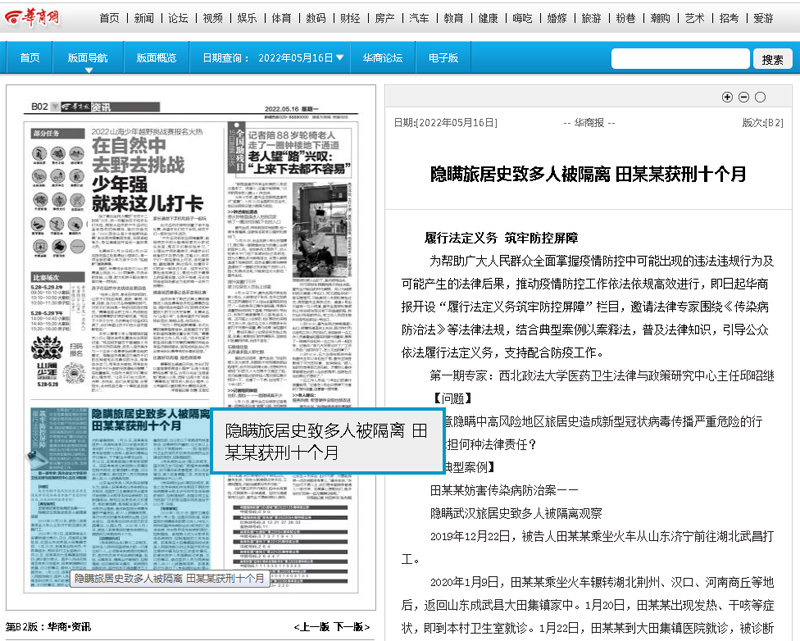Click the zoom out text minus icon
Viewport: 800px width, 641px height.
[x=743, y=97]
